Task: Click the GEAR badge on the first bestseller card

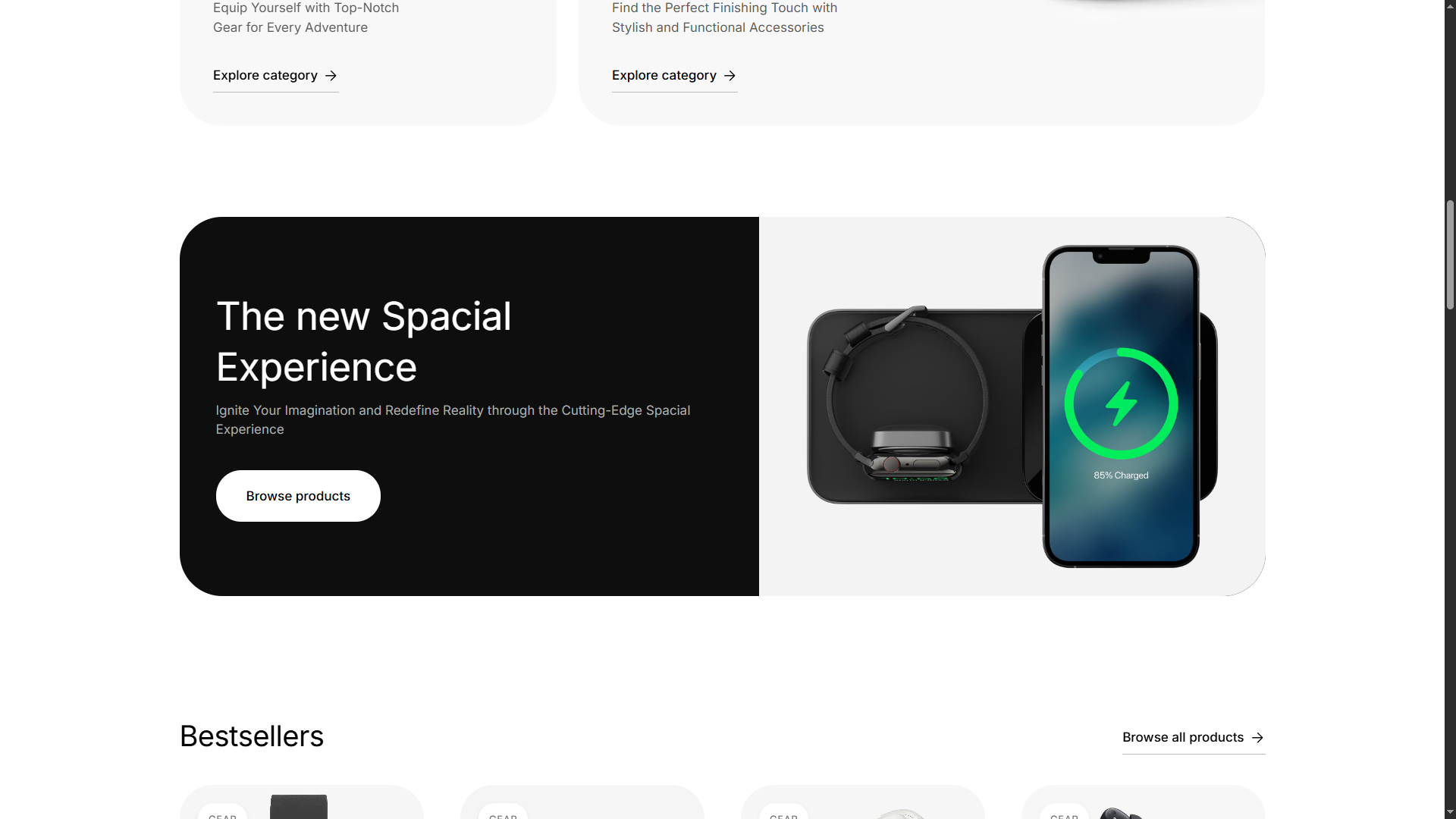Action: pyautogui.click(x=222, y=811)
